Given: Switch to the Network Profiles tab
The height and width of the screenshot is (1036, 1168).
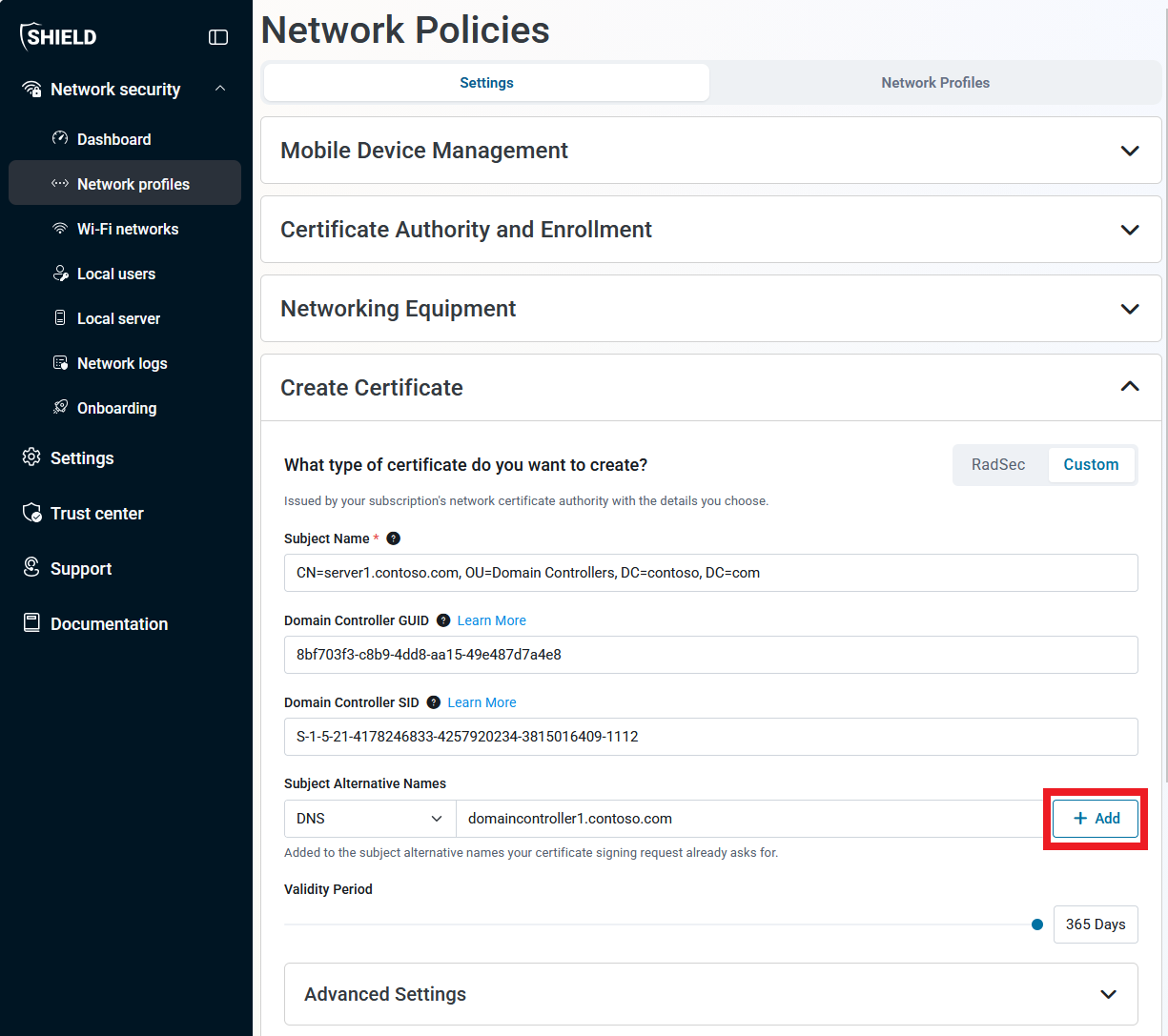Looking at the screenshot, I should click(x=935, y=82).
